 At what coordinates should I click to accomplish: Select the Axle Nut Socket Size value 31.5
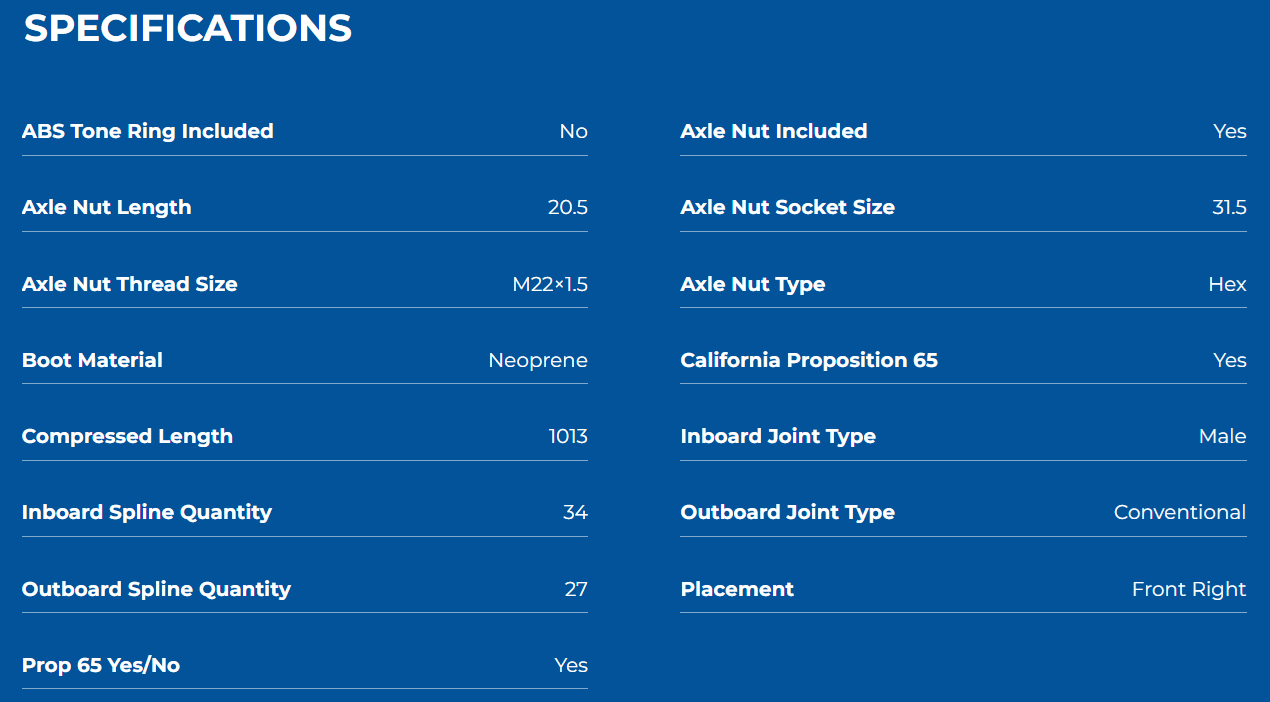coord(1228,208)
